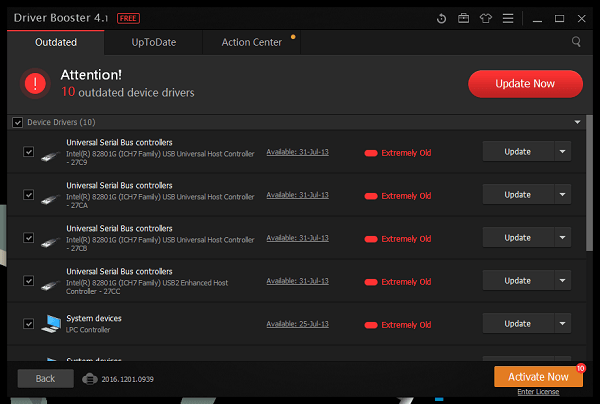Open Update dropdown arrow for controller 27CB
The height and width of the screenshot is (404, 600).
pos(562,238)
